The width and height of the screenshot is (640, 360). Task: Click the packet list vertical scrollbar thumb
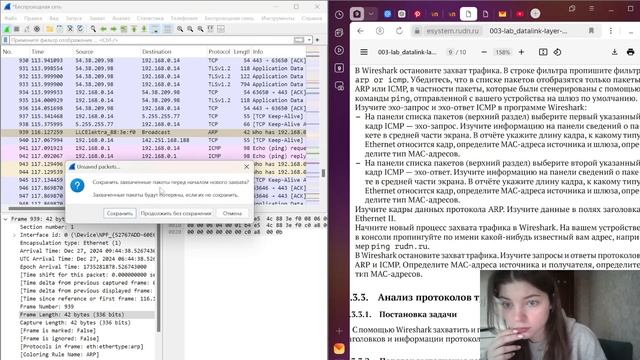pos(323,173)
